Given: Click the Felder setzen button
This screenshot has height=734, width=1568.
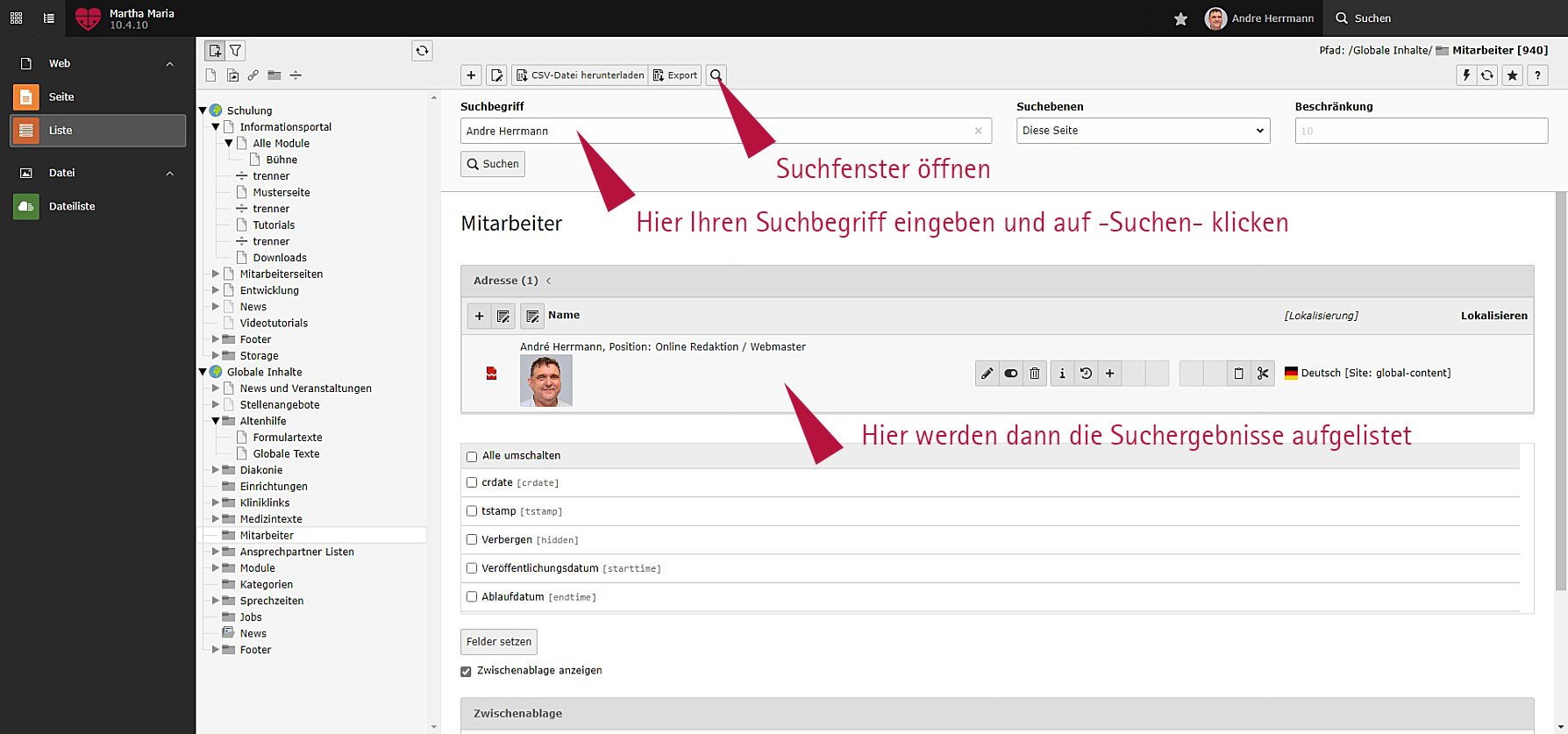Looking at the screenshot, I should (x=499, y=642).
